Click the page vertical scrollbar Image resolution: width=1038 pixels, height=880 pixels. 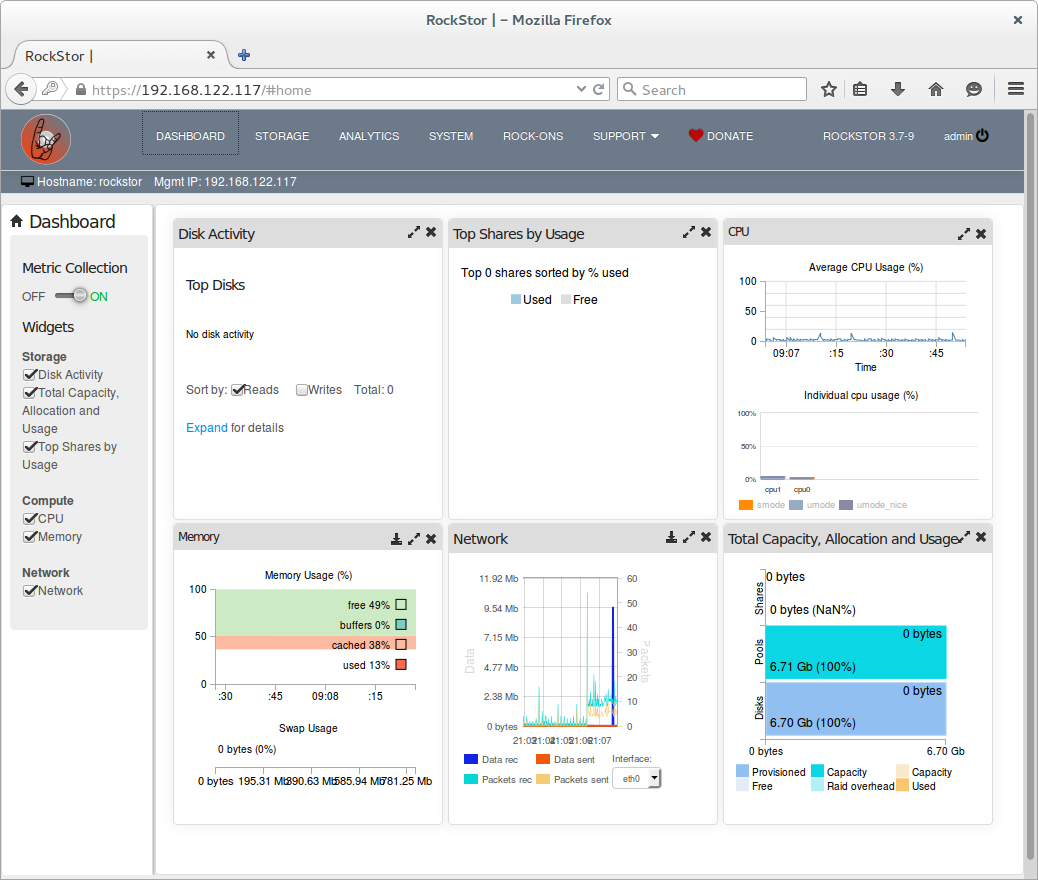[x=1030, y=487]
